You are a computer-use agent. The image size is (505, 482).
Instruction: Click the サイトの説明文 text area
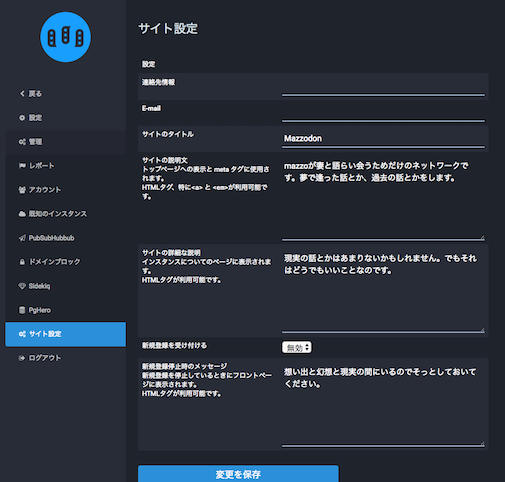383,198
